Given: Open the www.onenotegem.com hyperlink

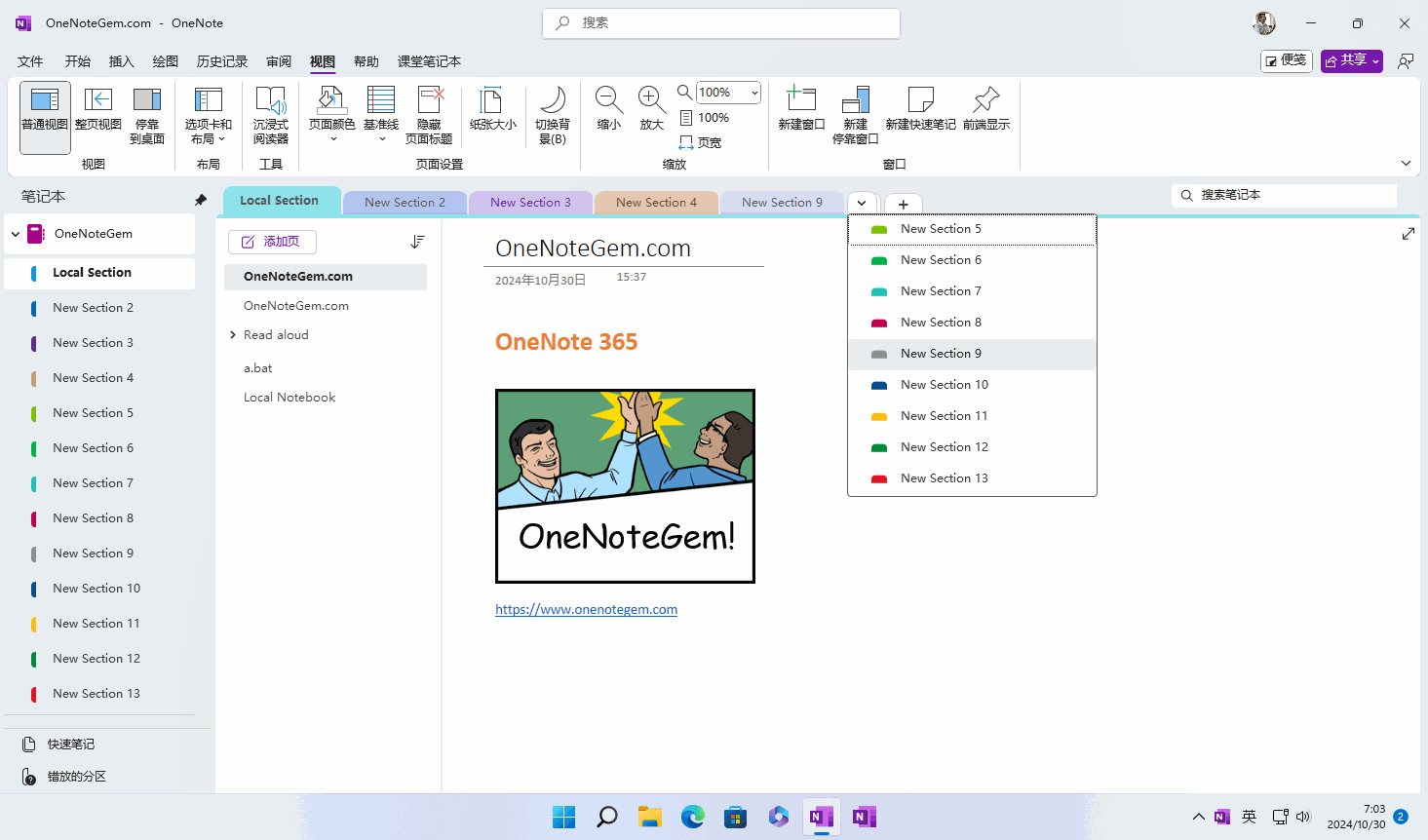Looking at the screenshot, I should pos(586,610).
